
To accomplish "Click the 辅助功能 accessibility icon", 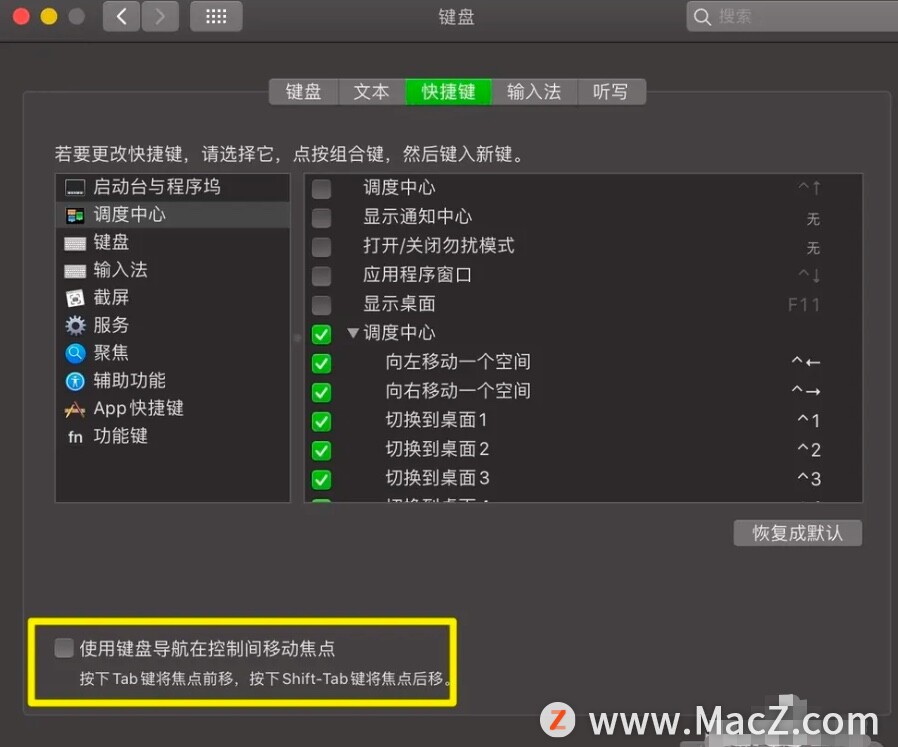I will (x=75, y=381).
